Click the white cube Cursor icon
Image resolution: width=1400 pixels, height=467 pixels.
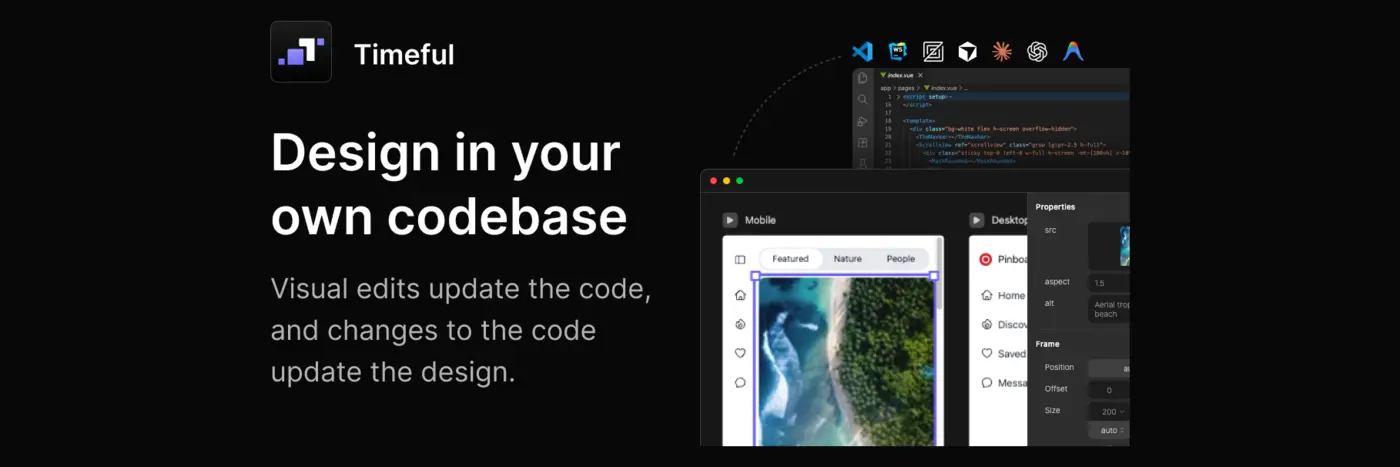click(967, 51)
